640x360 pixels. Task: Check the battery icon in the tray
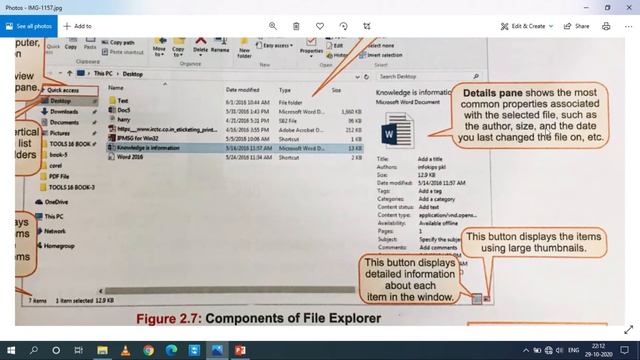[537, 350]
